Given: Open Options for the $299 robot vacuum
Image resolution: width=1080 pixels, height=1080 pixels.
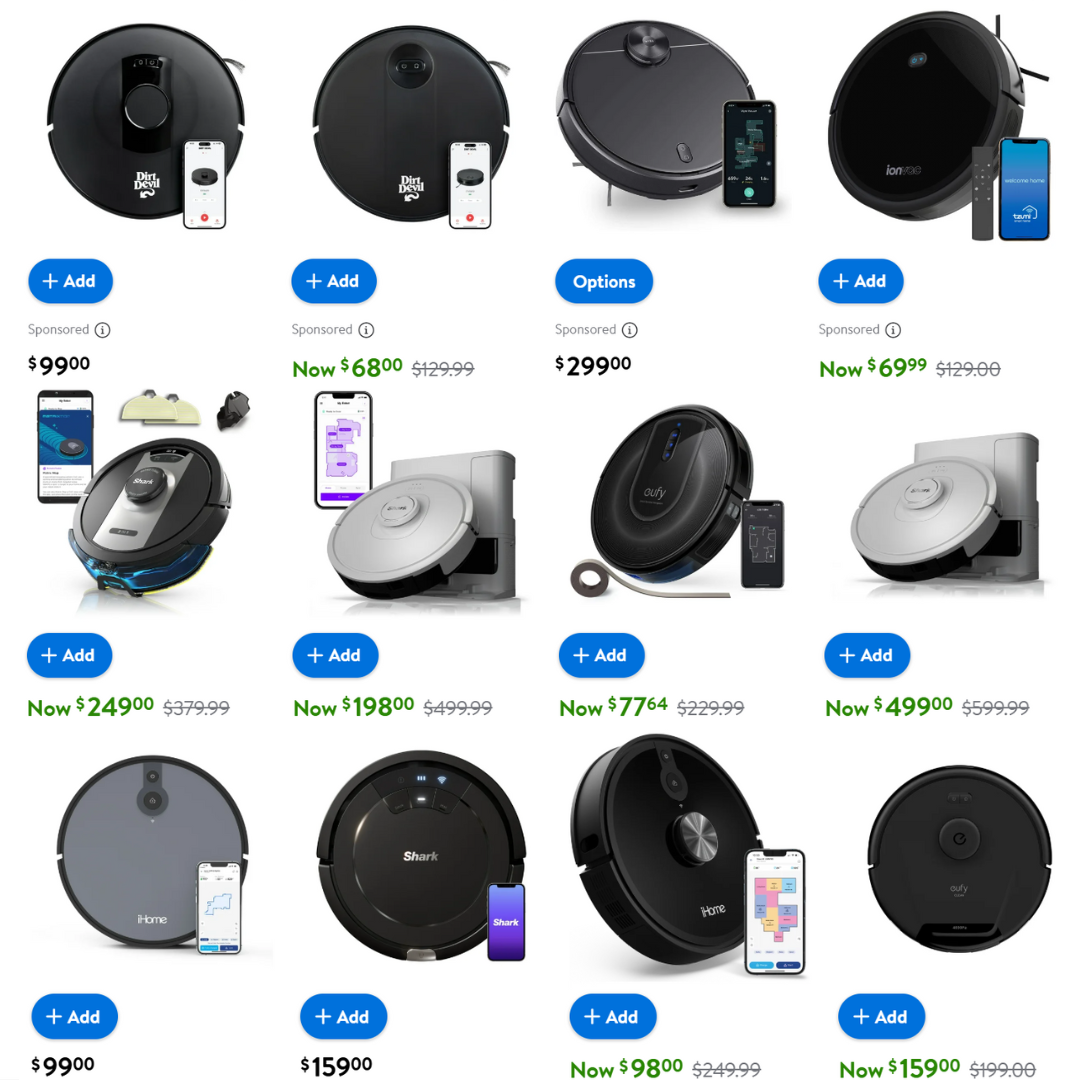Looking at the screenshot, I should [603, 281].
